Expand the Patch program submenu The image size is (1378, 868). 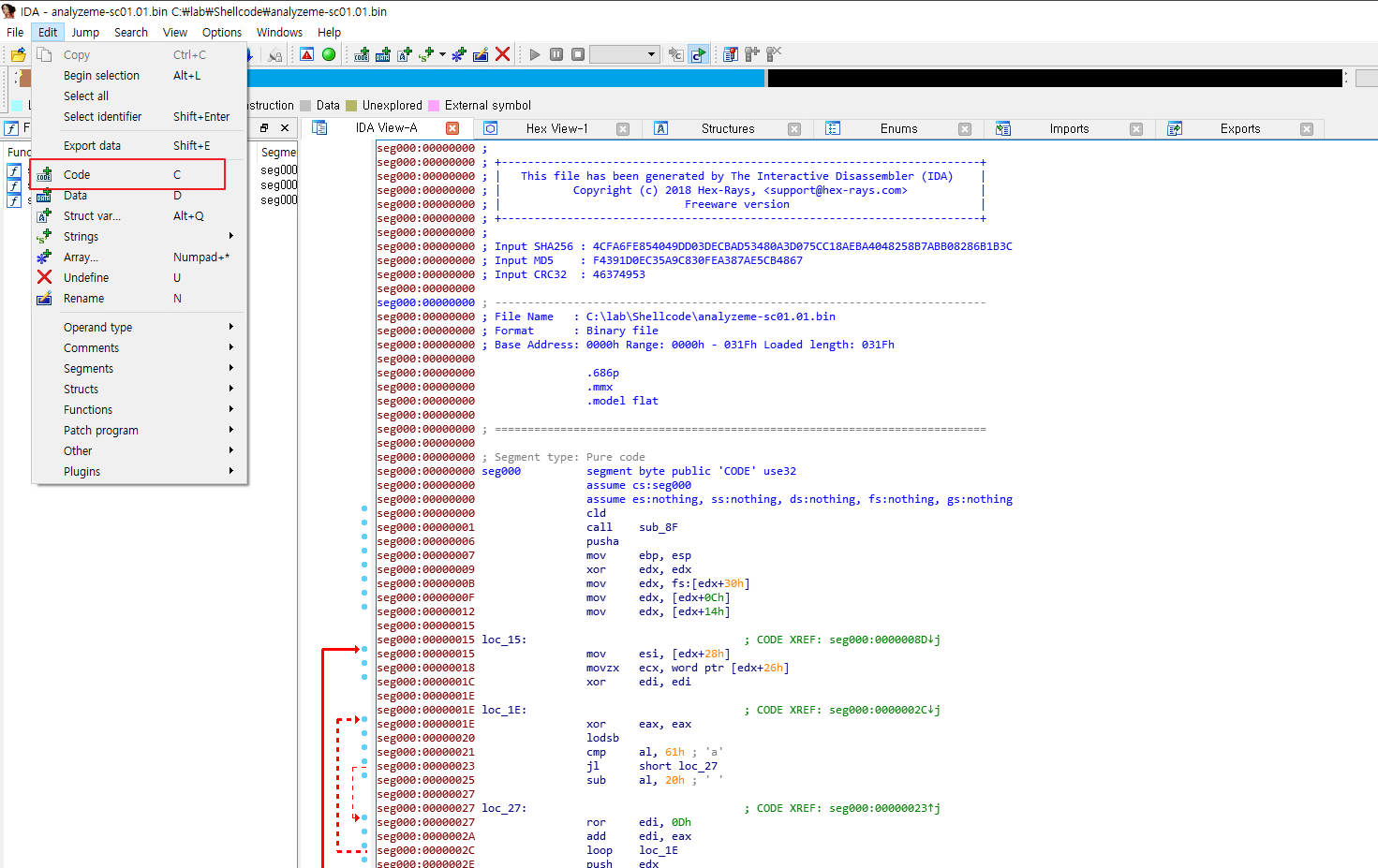pyautogui.click(x=140, y=431)
